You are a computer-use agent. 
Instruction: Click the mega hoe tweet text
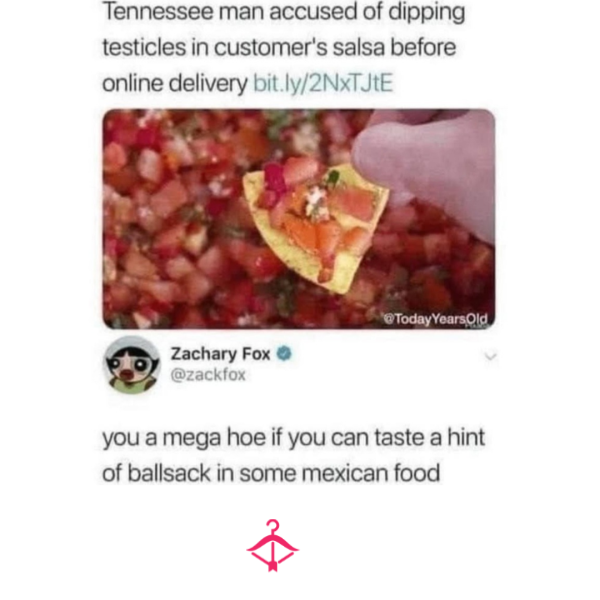click(x=293, y=455)
